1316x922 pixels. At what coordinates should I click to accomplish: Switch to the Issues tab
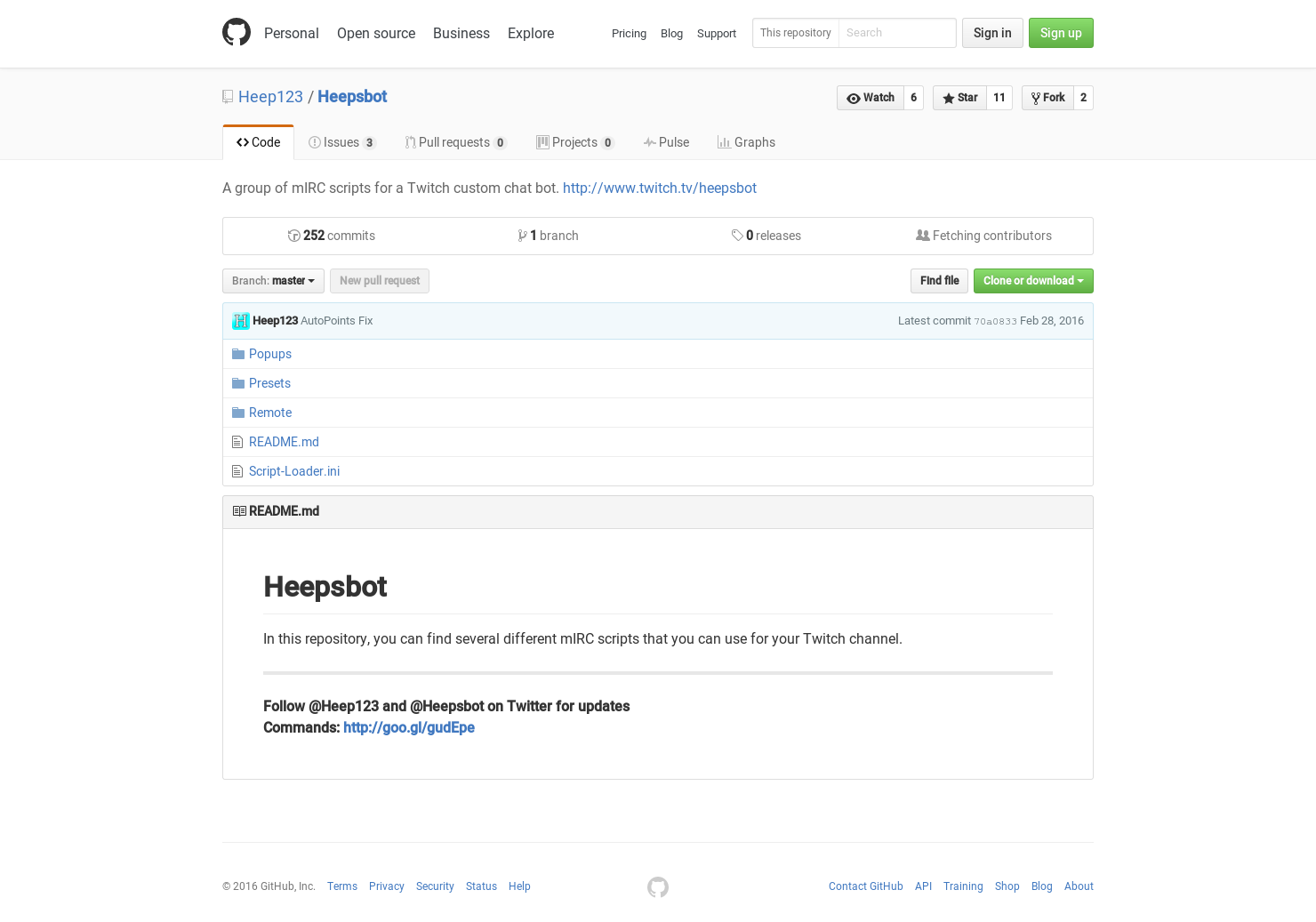(x=341, y=142)
